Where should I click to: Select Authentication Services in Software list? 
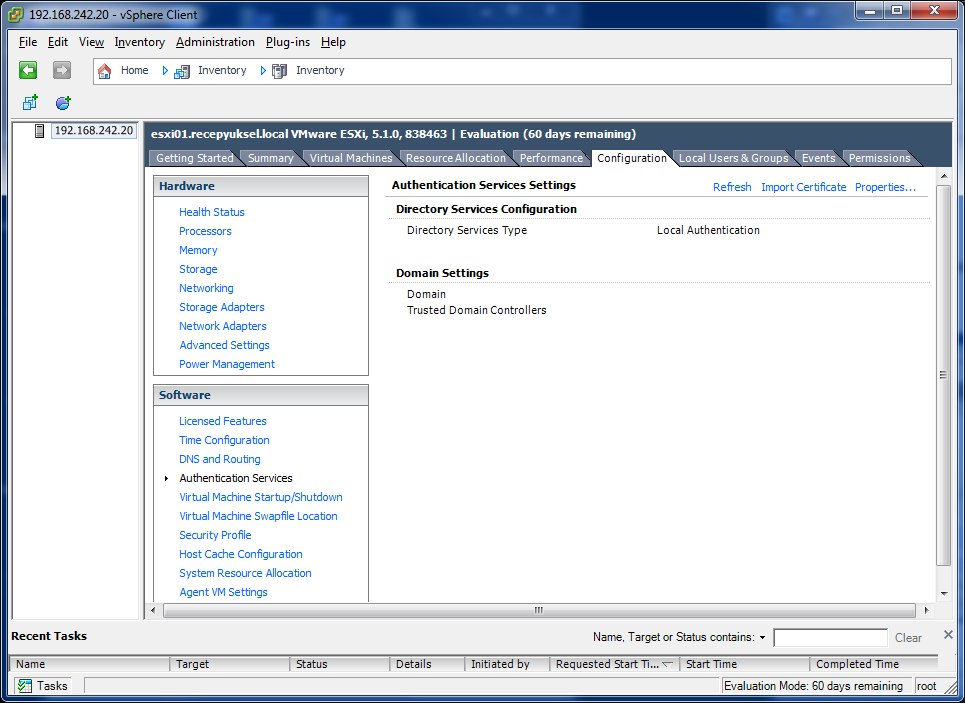[x=236, y=478]
